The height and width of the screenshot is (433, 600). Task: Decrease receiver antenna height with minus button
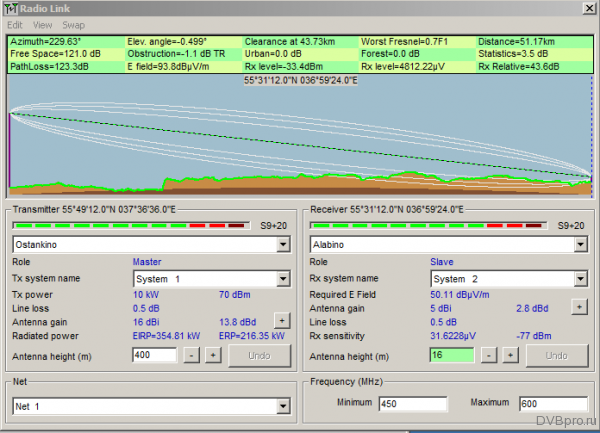tap(491, 355)
